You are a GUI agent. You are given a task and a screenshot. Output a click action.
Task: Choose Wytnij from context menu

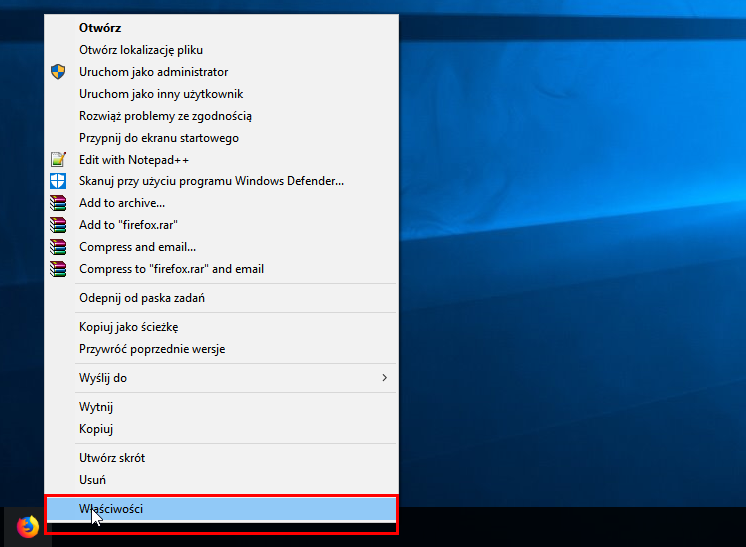tap(221, 407)
